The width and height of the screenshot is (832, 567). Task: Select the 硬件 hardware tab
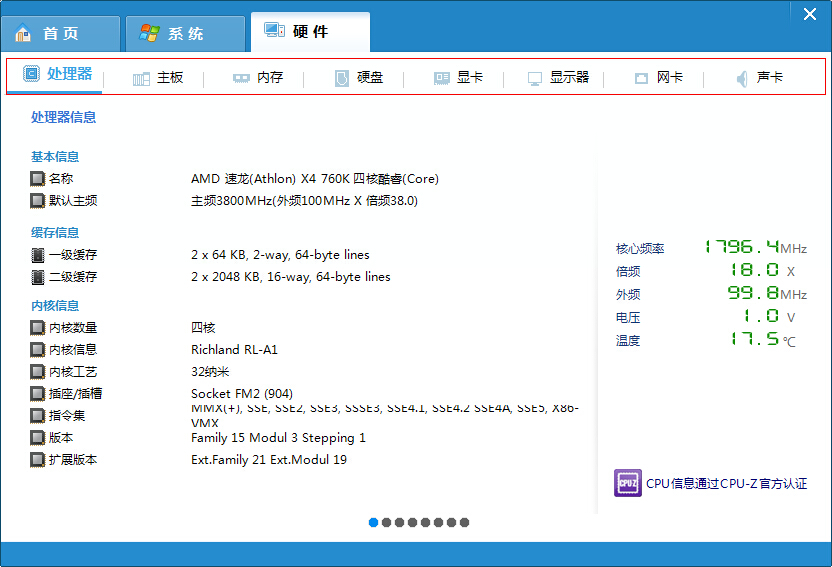coord(310,32)
